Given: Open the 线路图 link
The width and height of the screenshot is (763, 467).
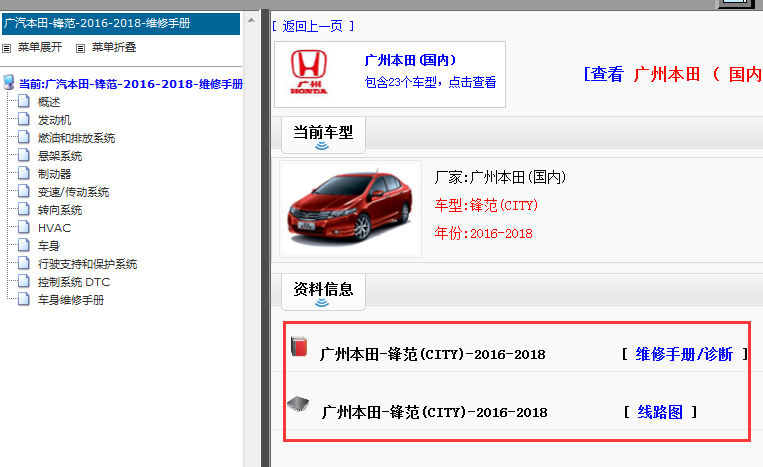Looking at the screenshot, I should click(660, 412).
